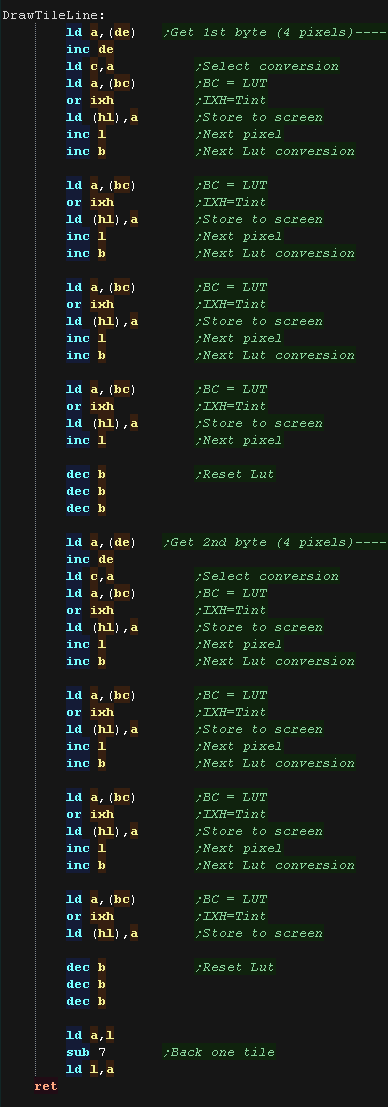Click the first 'Reset Lut' comment
The image size is (388, 1107).
click(x=235, y=474)
